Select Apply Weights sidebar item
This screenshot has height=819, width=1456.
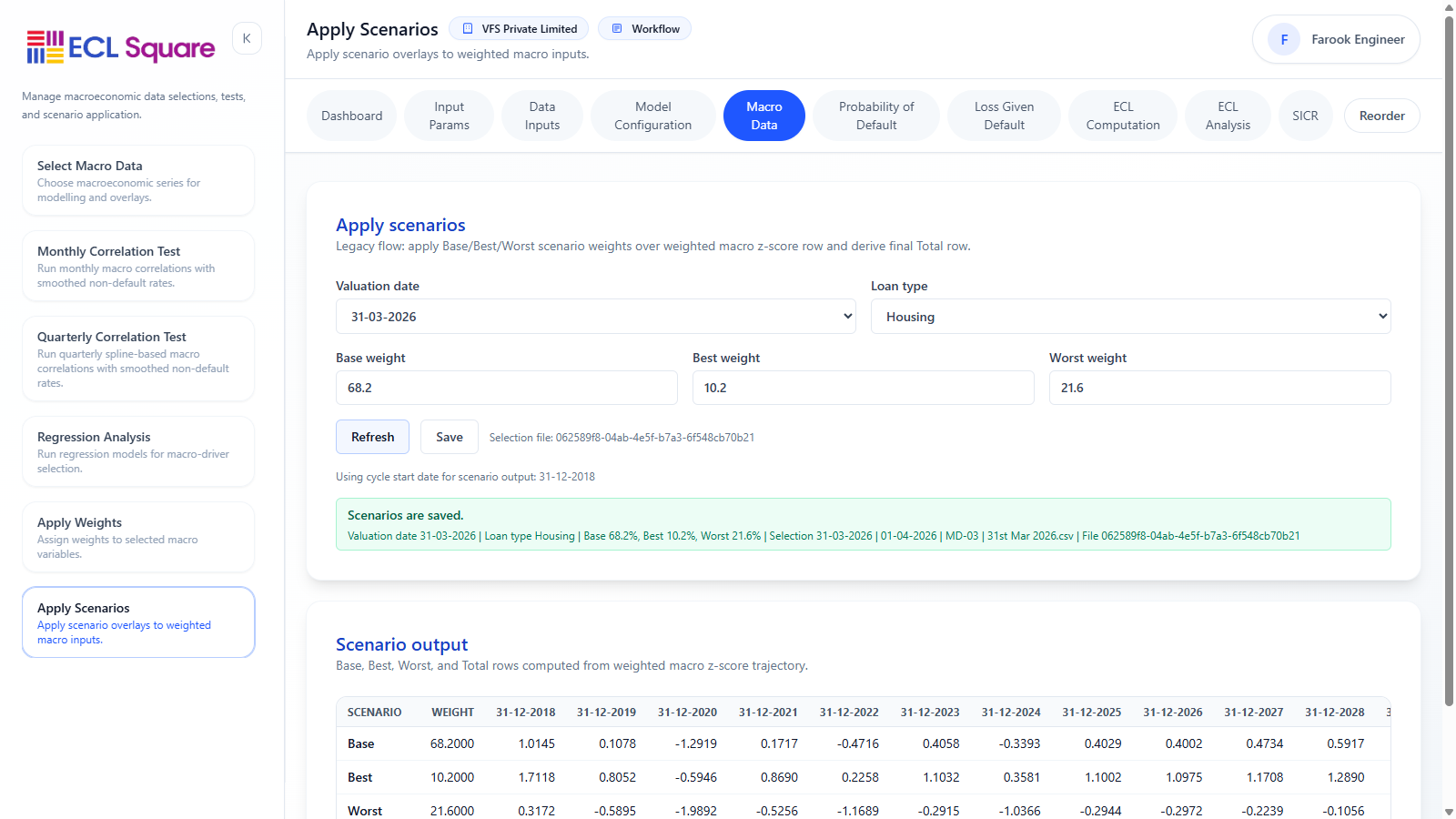[138, 537]
